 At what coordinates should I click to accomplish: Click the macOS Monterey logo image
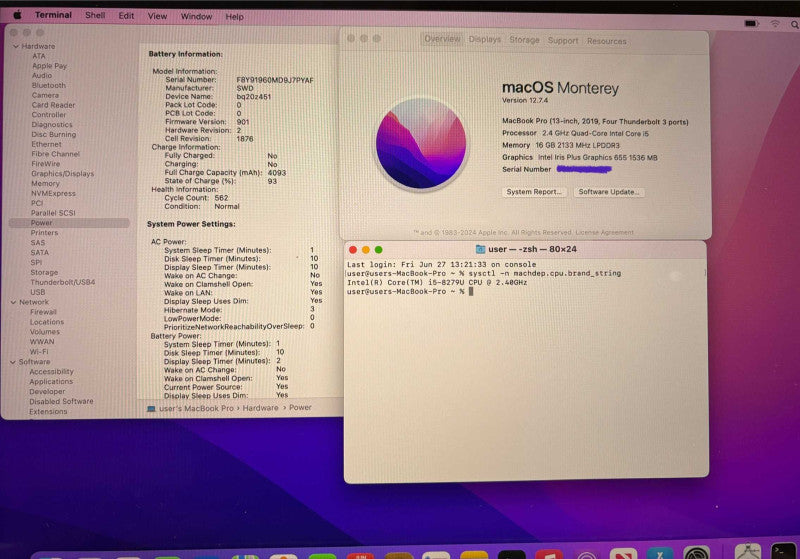coord(421,144)
